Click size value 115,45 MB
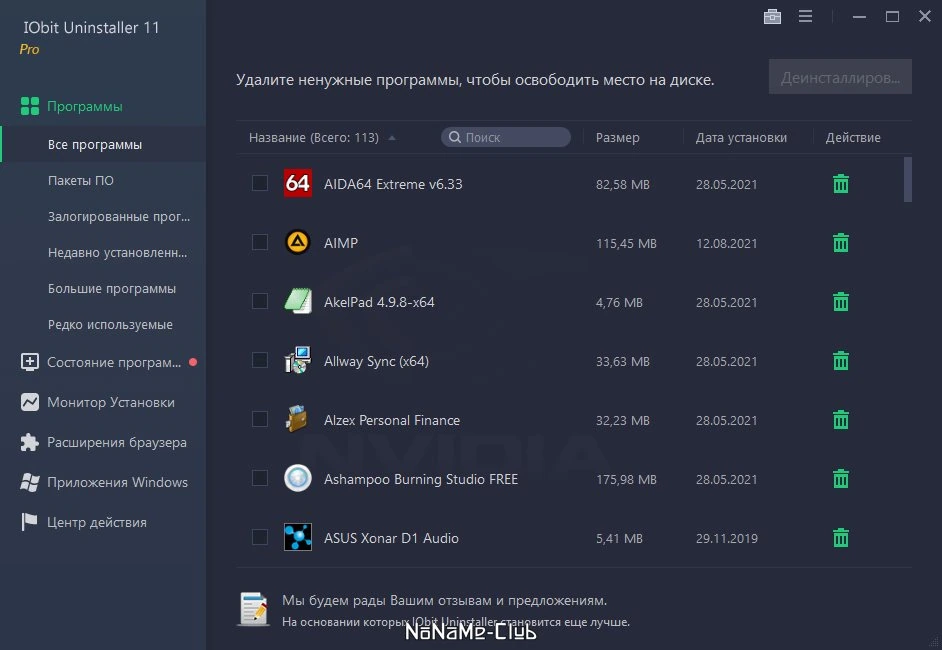 point(626,243)
